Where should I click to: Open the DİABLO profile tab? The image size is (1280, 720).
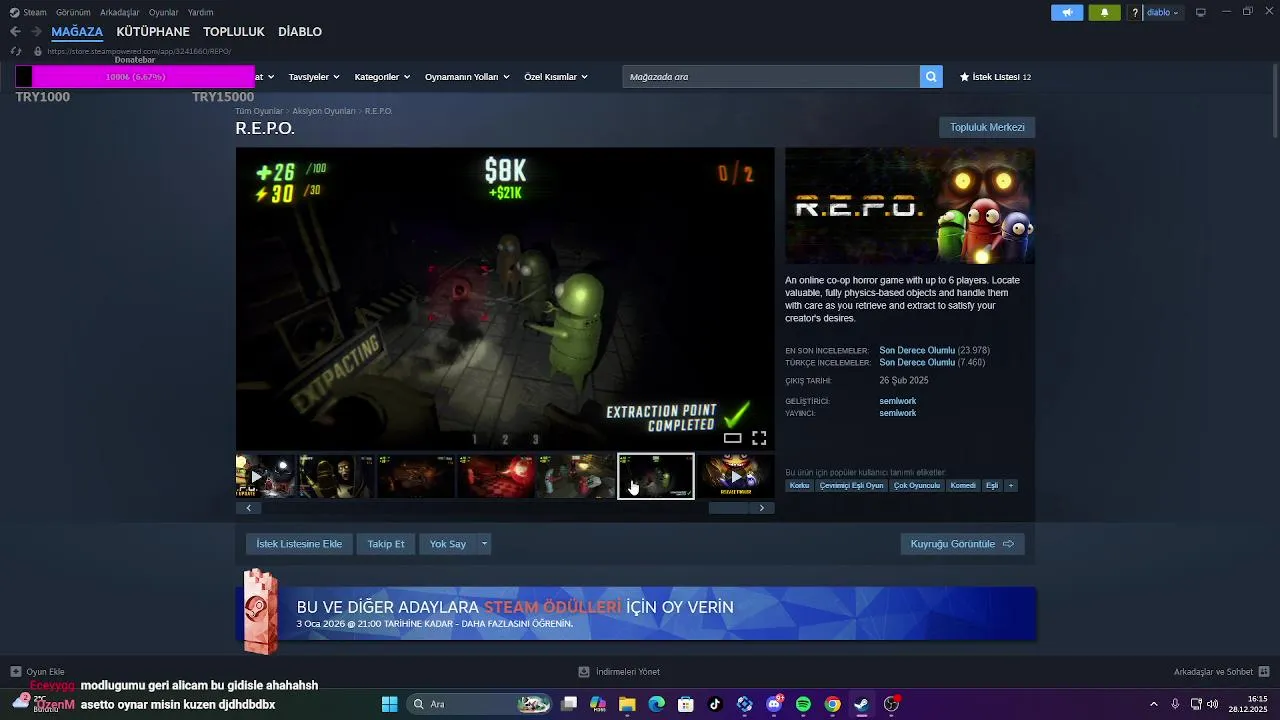point(300,32)
